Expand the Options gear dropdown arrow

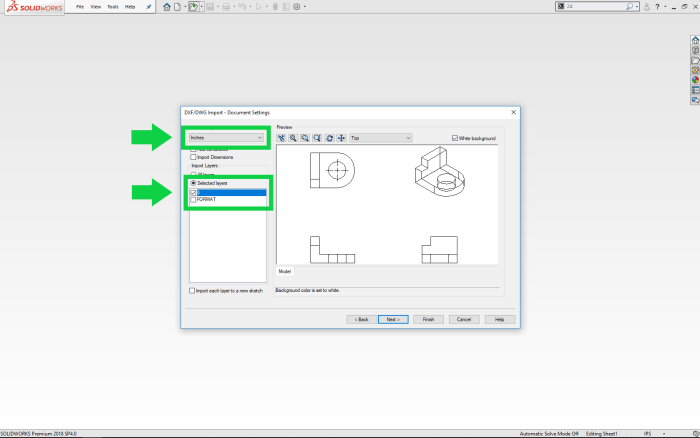305,7
